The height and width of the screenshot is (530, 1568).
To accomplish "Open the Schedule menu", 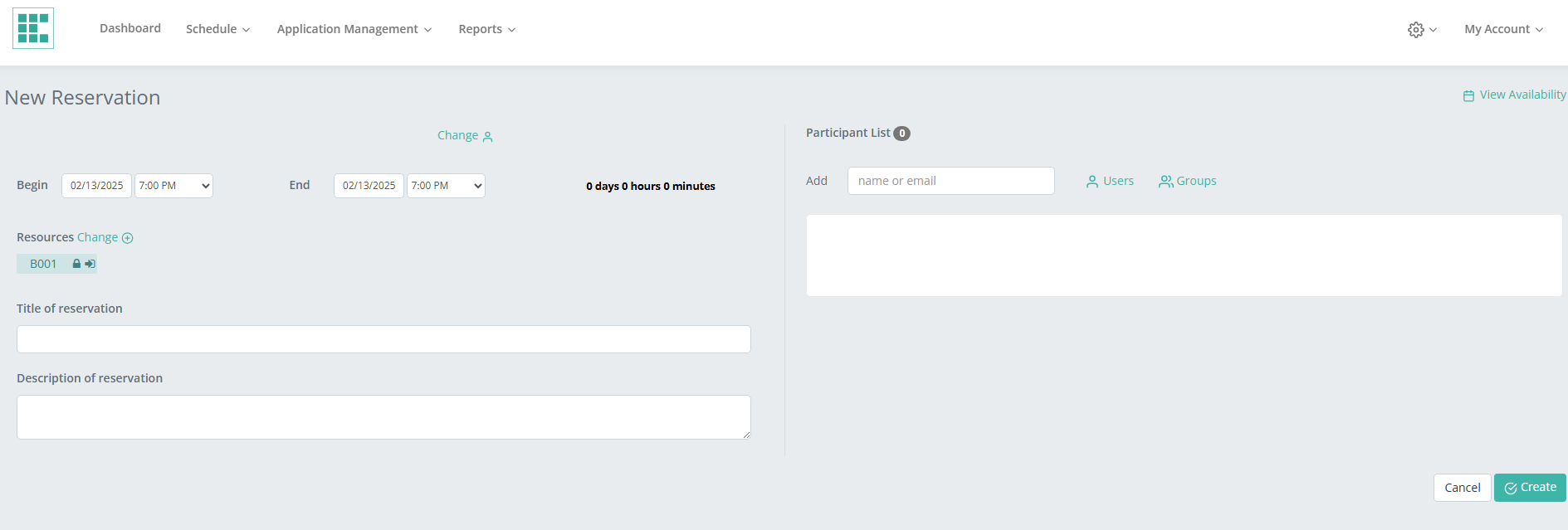I will 217,29.
